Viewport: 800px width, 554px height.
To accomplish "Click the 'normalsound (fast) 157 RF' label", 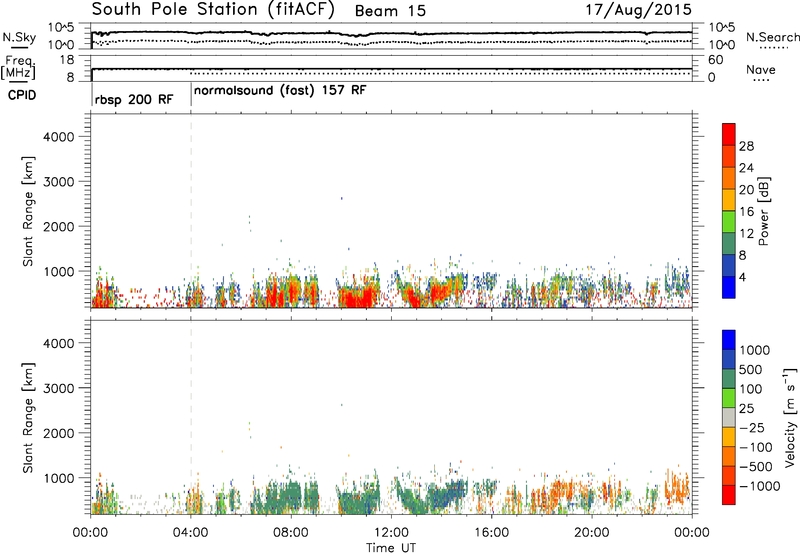I will click(280, 90).
